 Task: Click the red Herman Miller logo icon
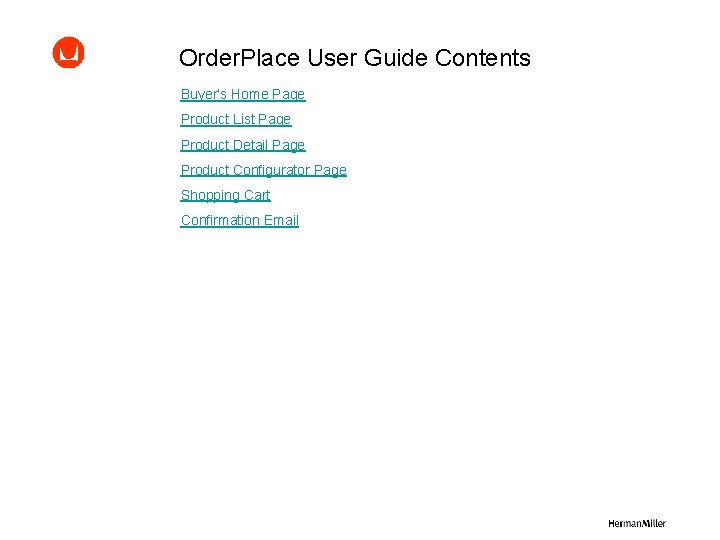click(68, 52)
